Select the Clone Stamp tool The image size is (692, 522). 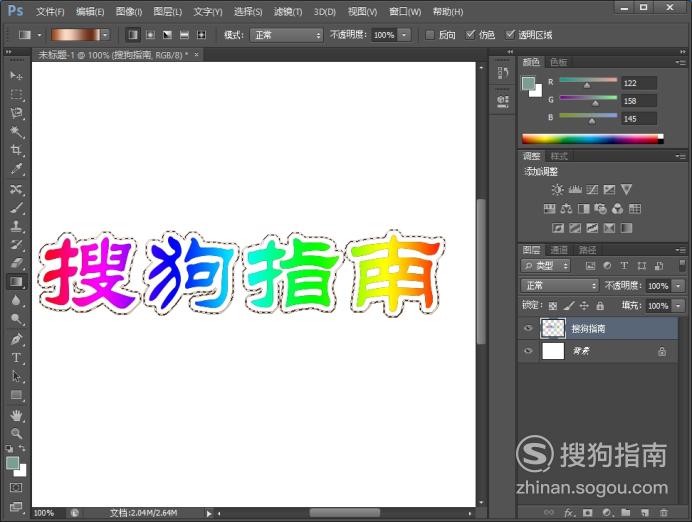click(x=16, y=226)
